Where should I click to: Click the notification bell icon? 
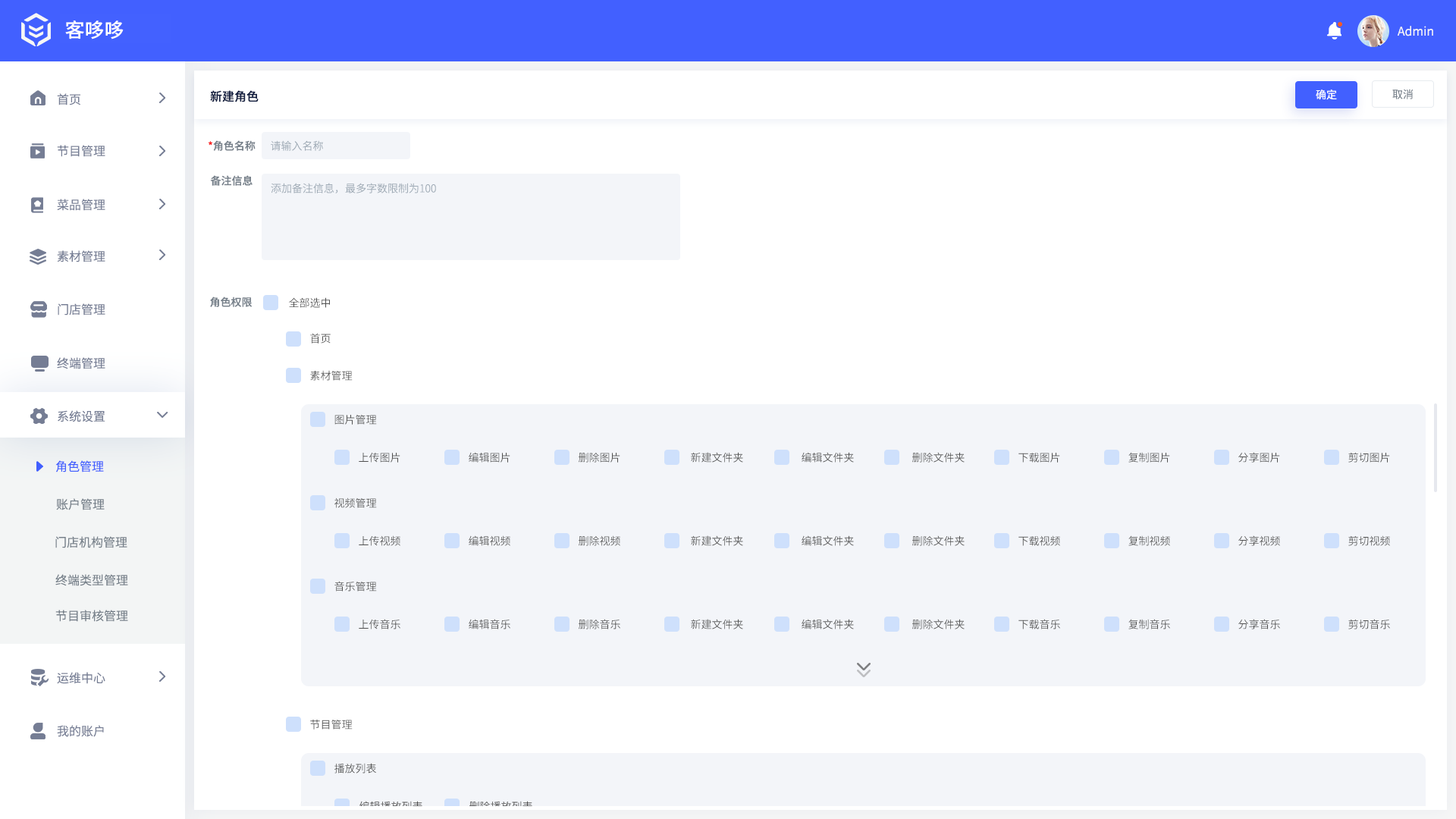pos(1334,31)
